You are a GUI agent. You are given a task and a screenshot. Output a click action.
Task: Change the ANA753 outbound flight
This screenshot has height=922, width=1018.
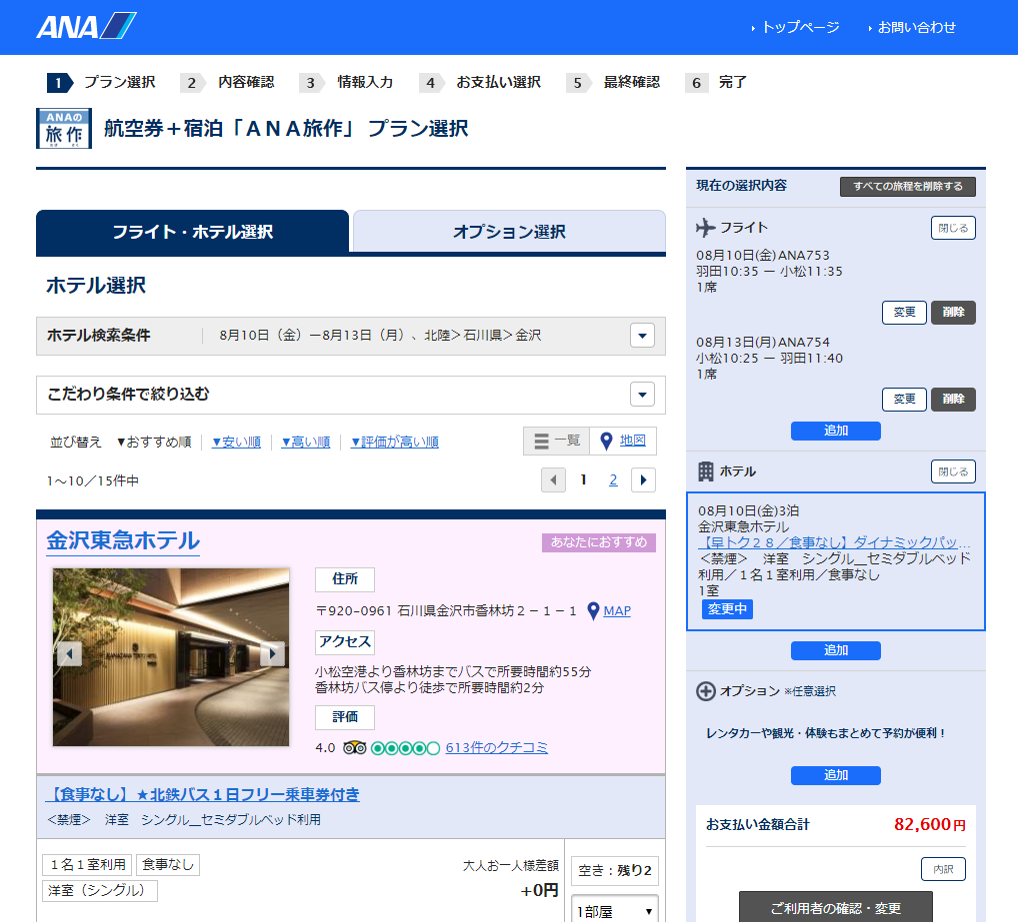(x=904, y=312)
